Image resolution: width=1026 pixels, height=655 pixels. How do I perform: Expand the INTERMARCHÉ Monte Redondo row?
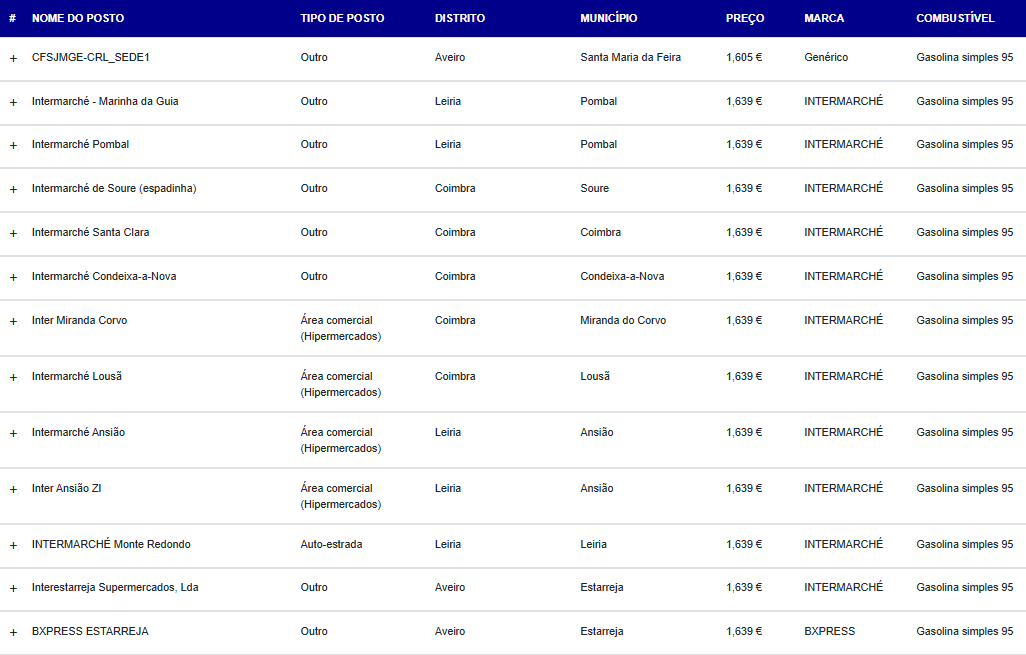(13, 545)
